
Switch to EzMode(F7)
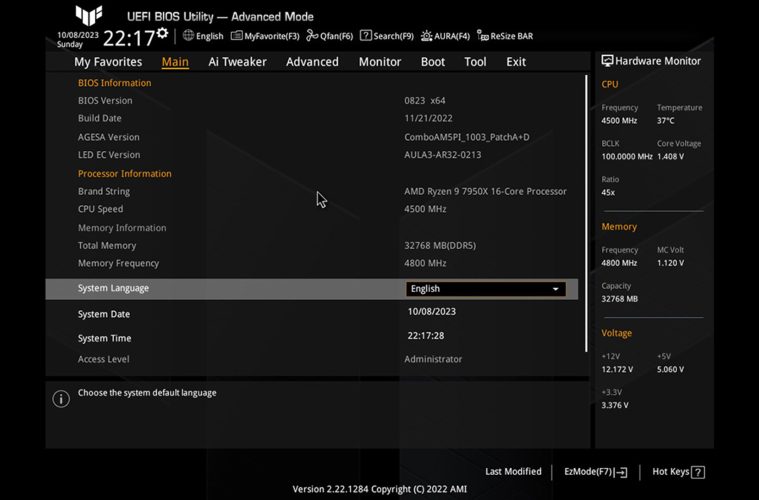pos(595,472)
